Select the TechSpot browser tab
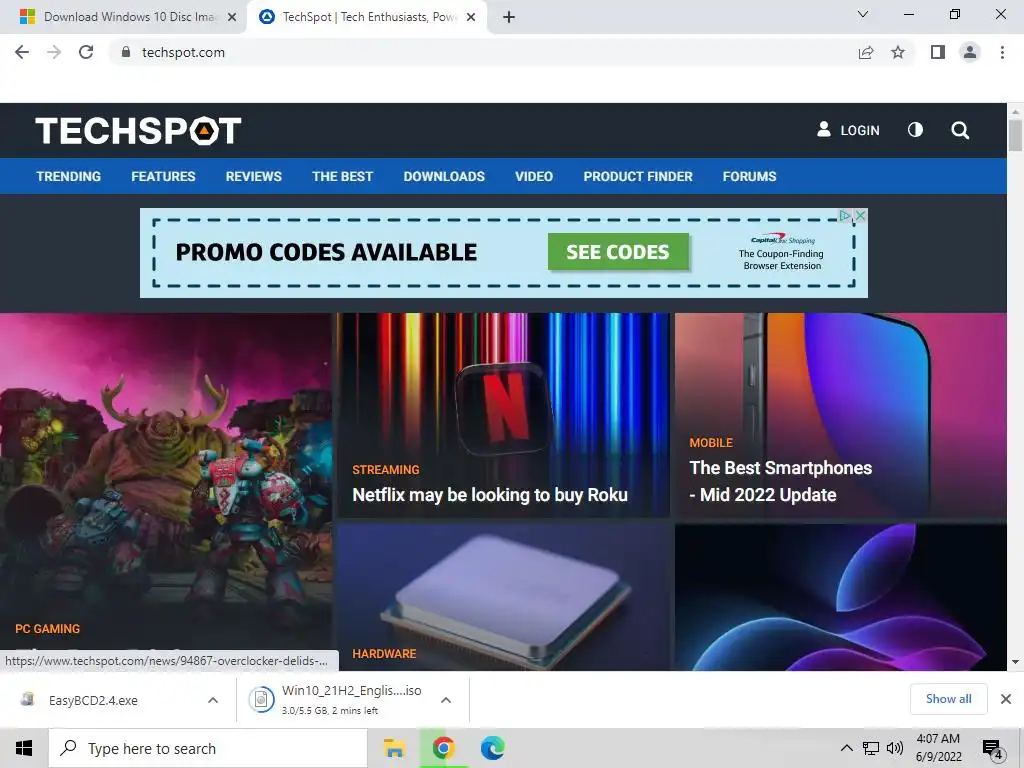Image resolution: width=1024 pixels, height=768 pixels. coord(367,17)
